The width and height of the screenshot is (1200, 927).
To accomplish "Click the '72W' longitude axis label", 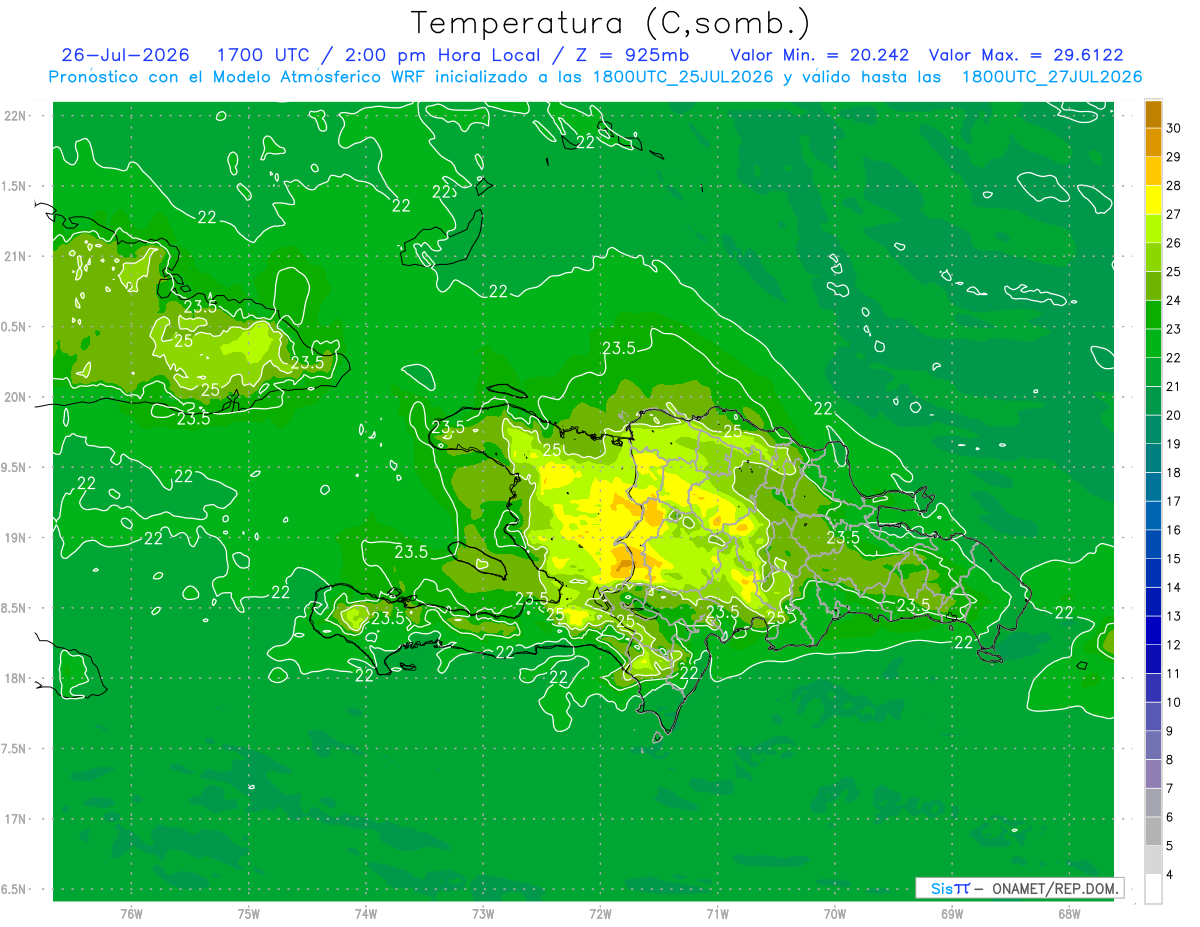I will click(x=600, y=914).
